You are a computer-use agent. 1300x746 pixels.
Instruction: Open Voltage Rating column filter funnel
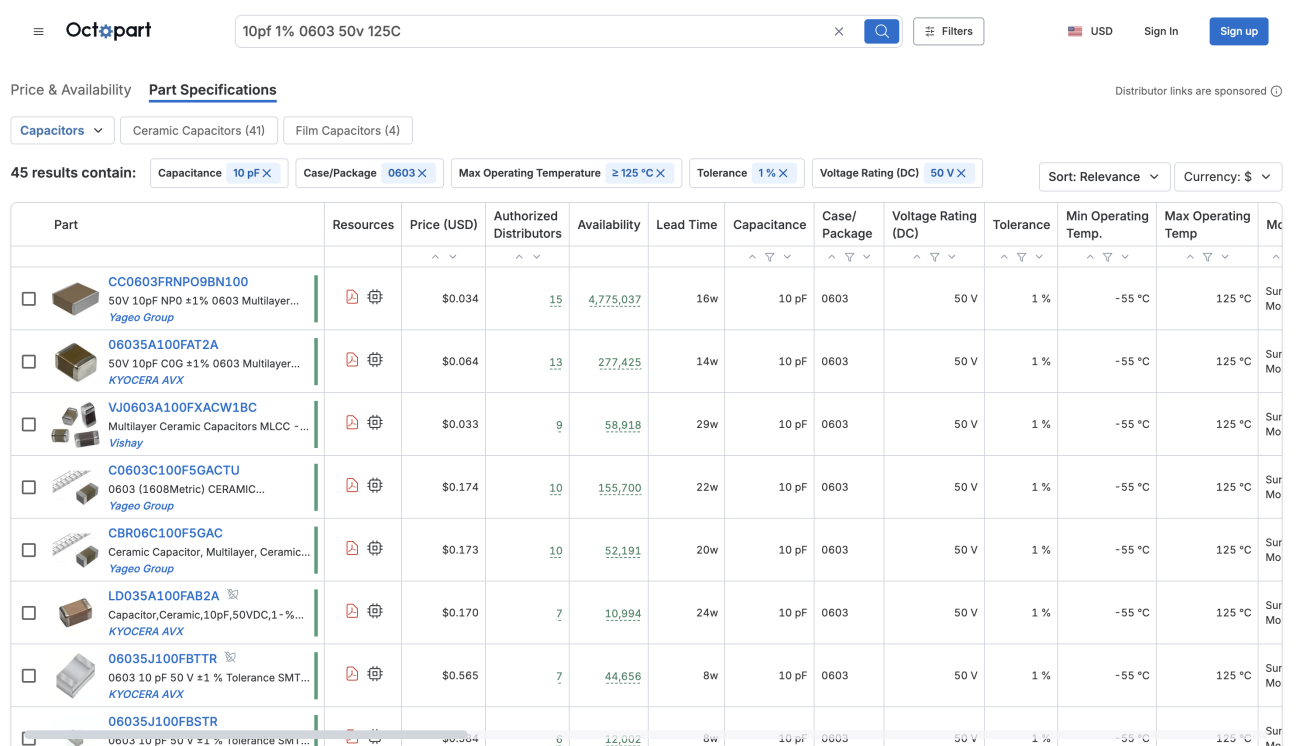(x=934, y=257)
